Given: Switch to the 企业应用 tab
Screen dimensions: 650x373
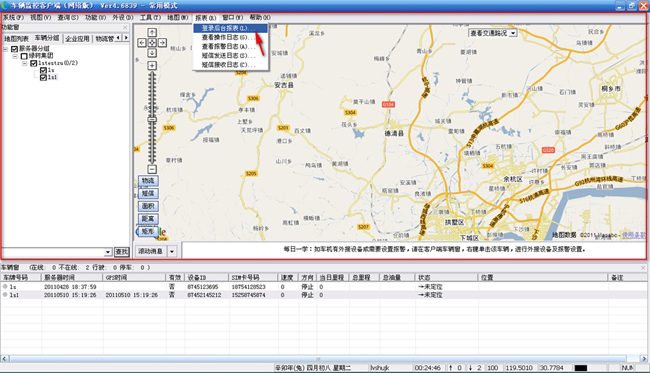Looking at the screenshot, I should point(77,39).
